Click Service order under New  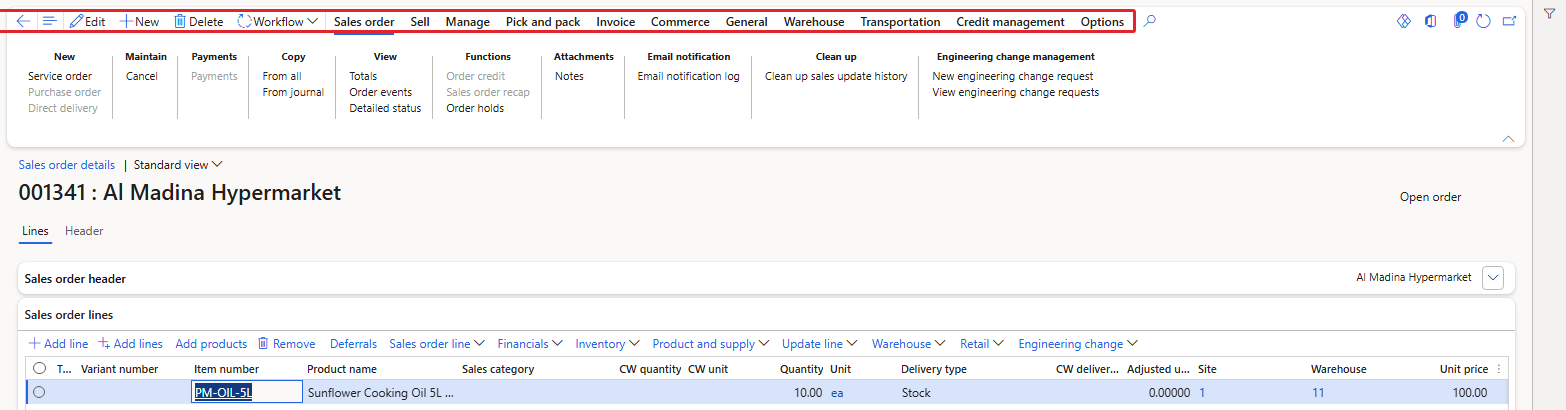coord(60,76)
